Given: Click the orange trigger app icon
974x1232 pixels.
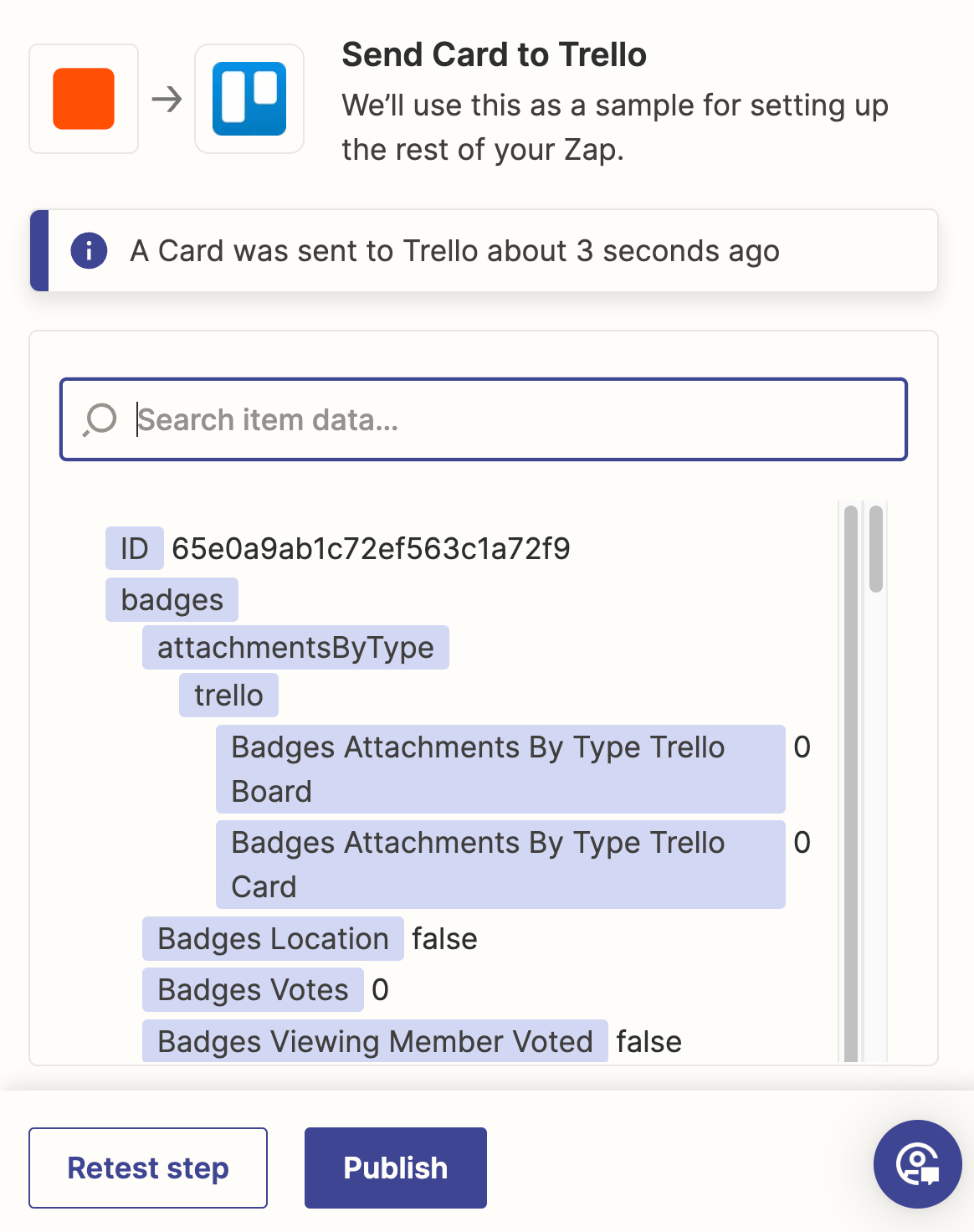Looking at the screenshot, I should pyautogui.click(x=84, y=99).
